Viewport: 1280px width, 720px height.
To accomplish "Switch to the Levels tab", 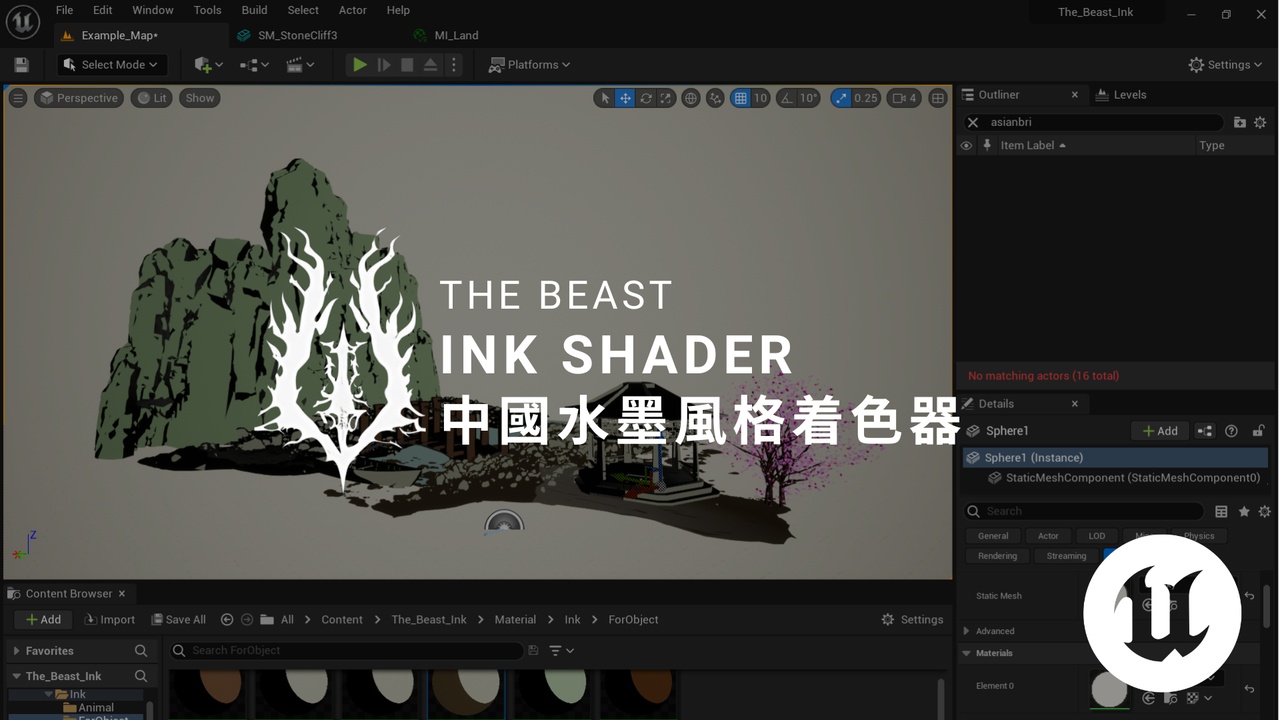I will (1121, 95).
